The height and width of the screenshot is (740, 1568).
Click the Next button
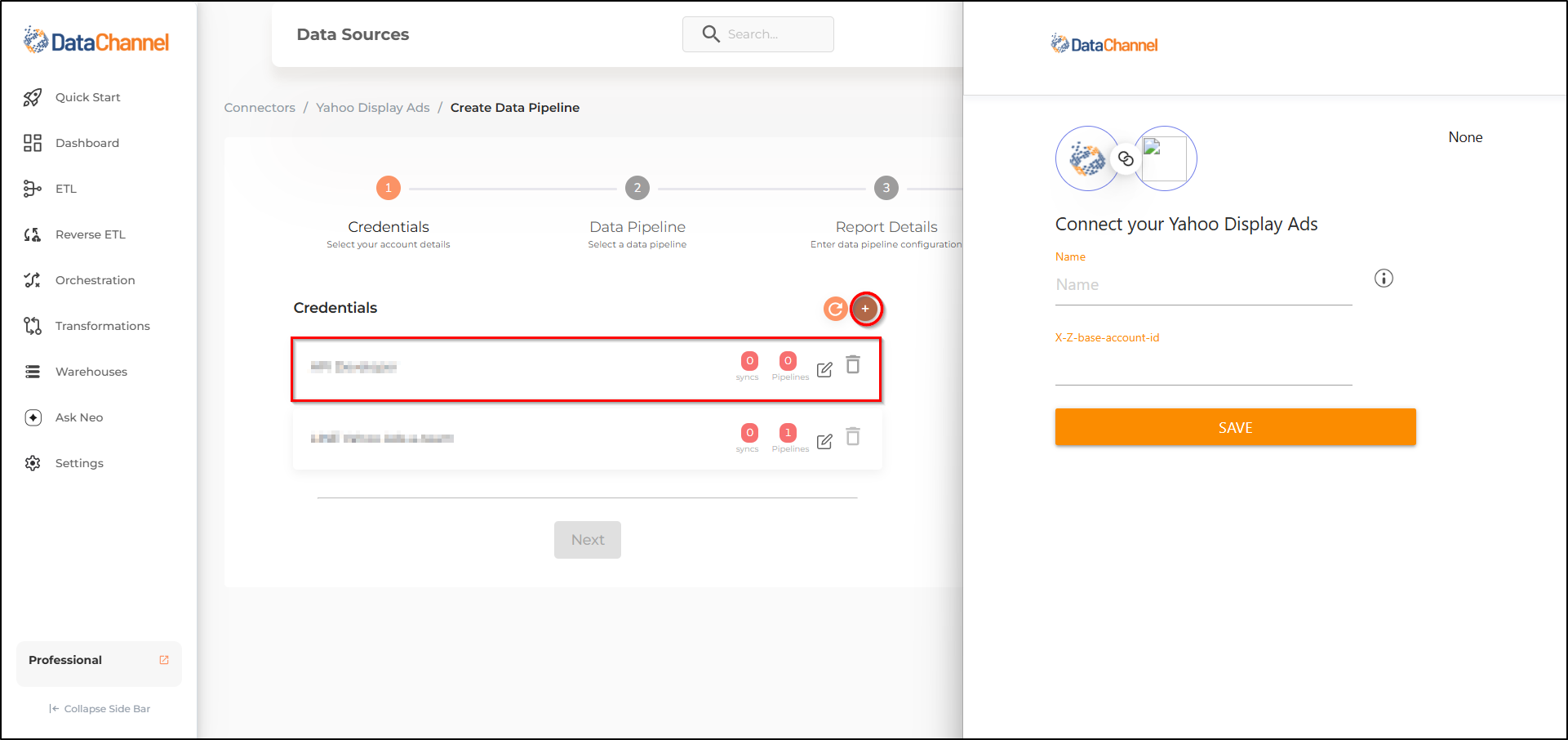(588, 540)
